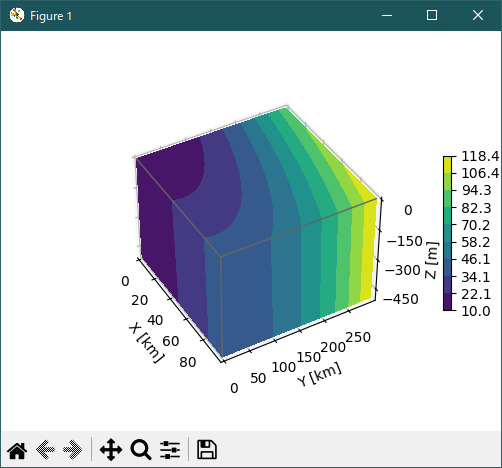
Task: Click the yellow band on the cube front face
Action: [367, 250]
